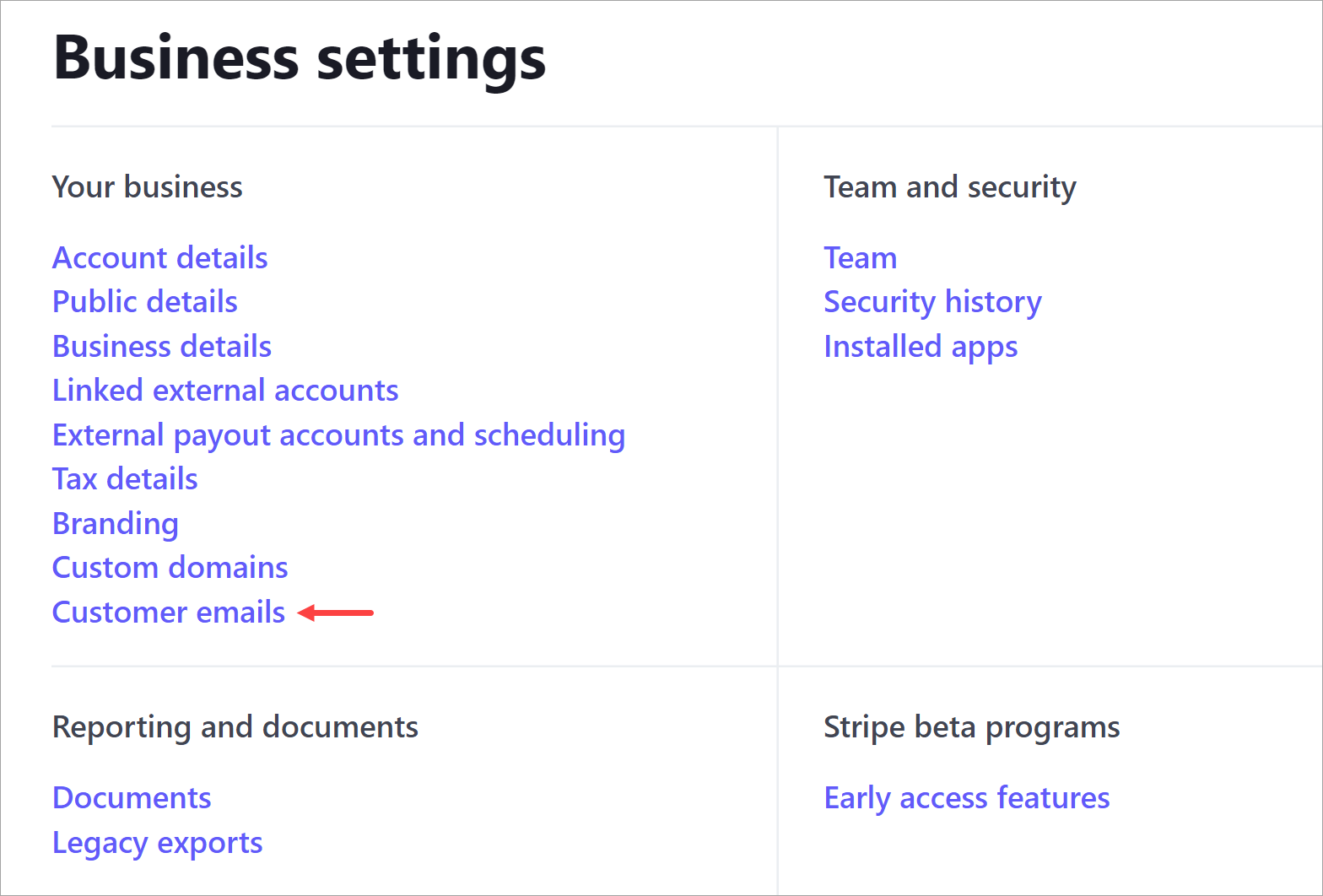Open Early access features
The image size is (1323, 896).
(x=967, y=798)
